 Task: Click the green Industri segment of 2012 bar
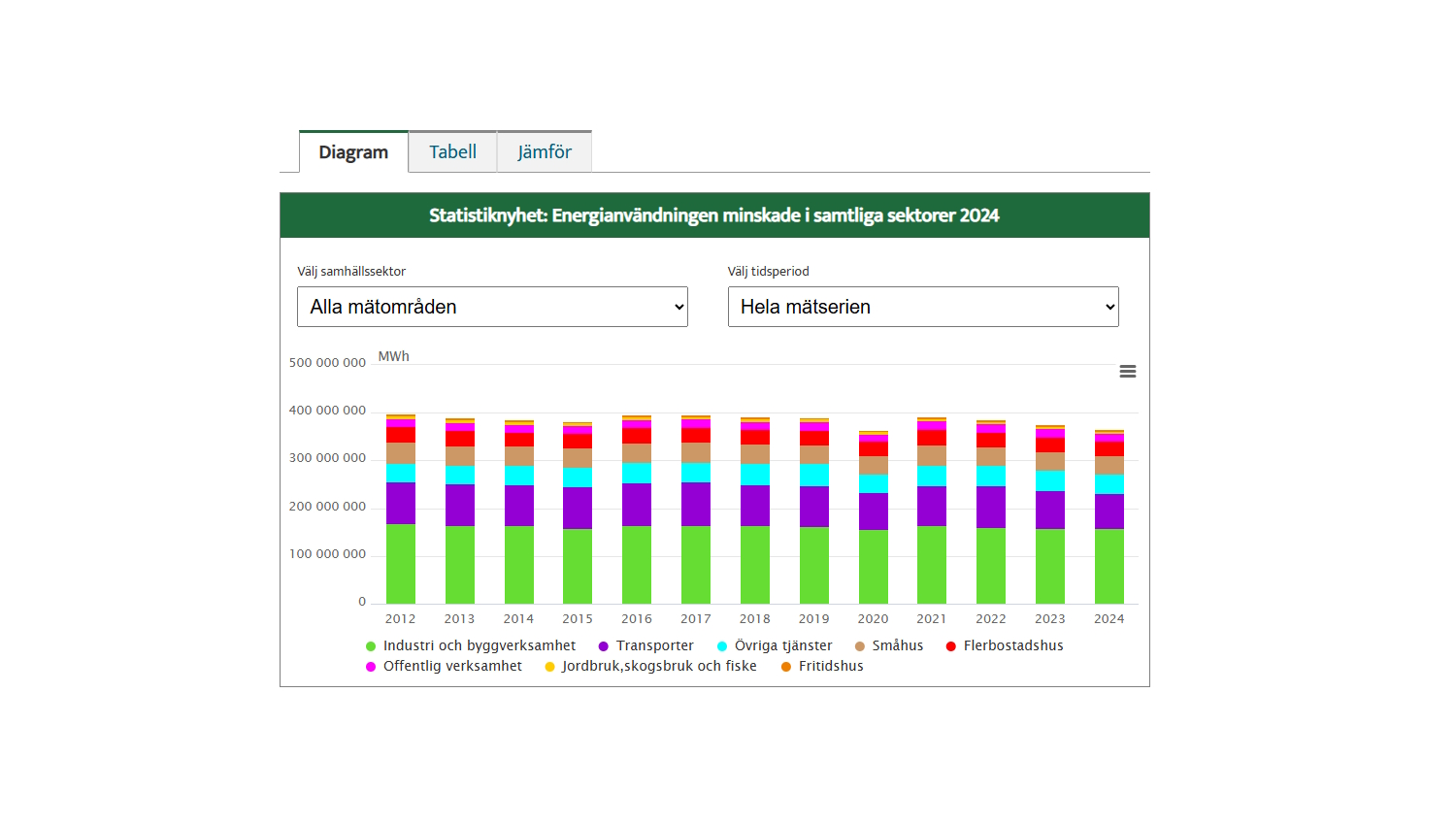401,565
